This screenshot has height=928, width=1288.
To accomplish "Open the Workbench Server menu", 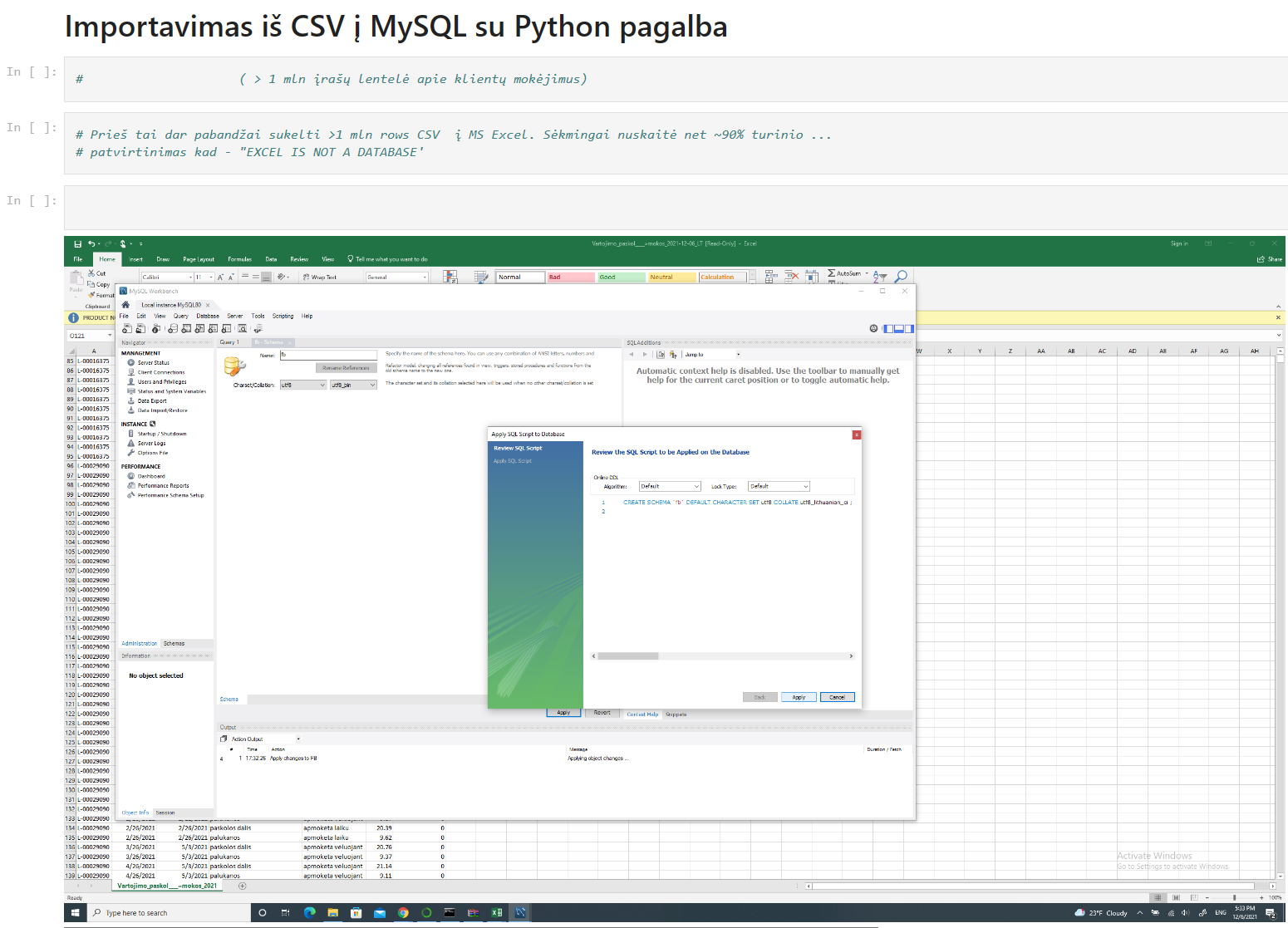I will coord(235,316).
